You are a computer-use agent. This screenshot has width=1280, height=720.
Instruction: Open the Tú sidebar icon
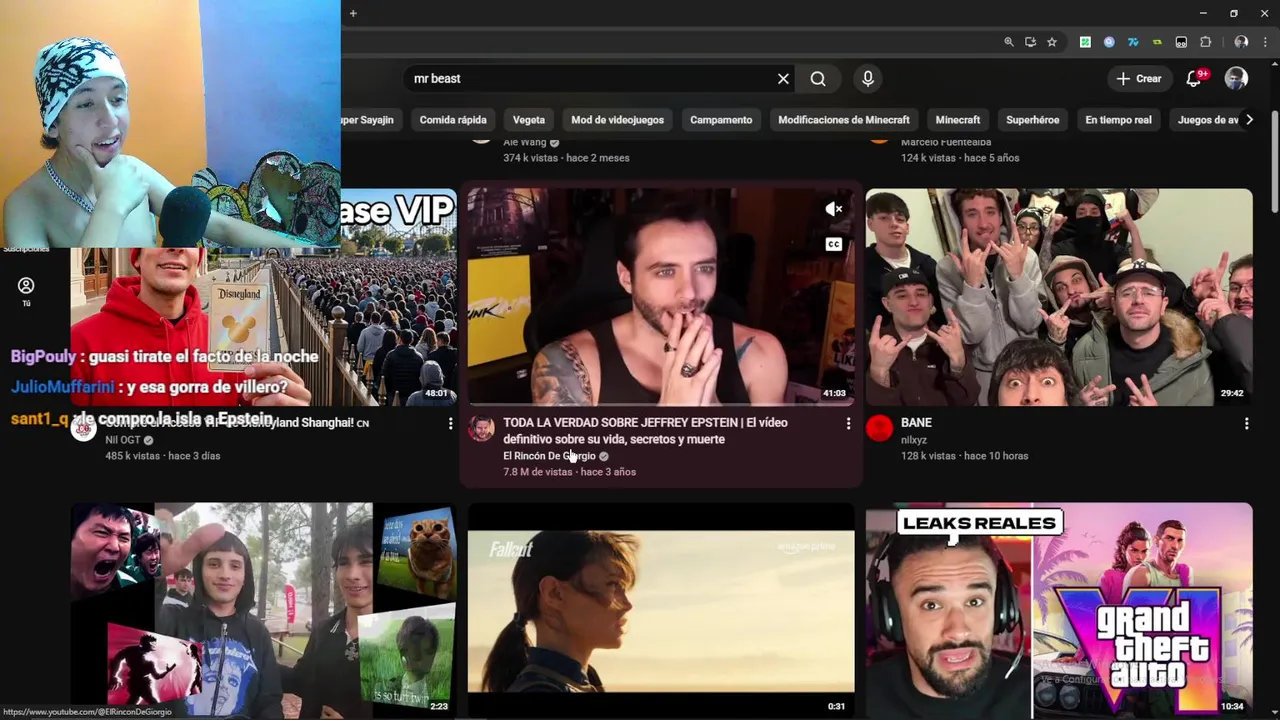pos(26,291)
